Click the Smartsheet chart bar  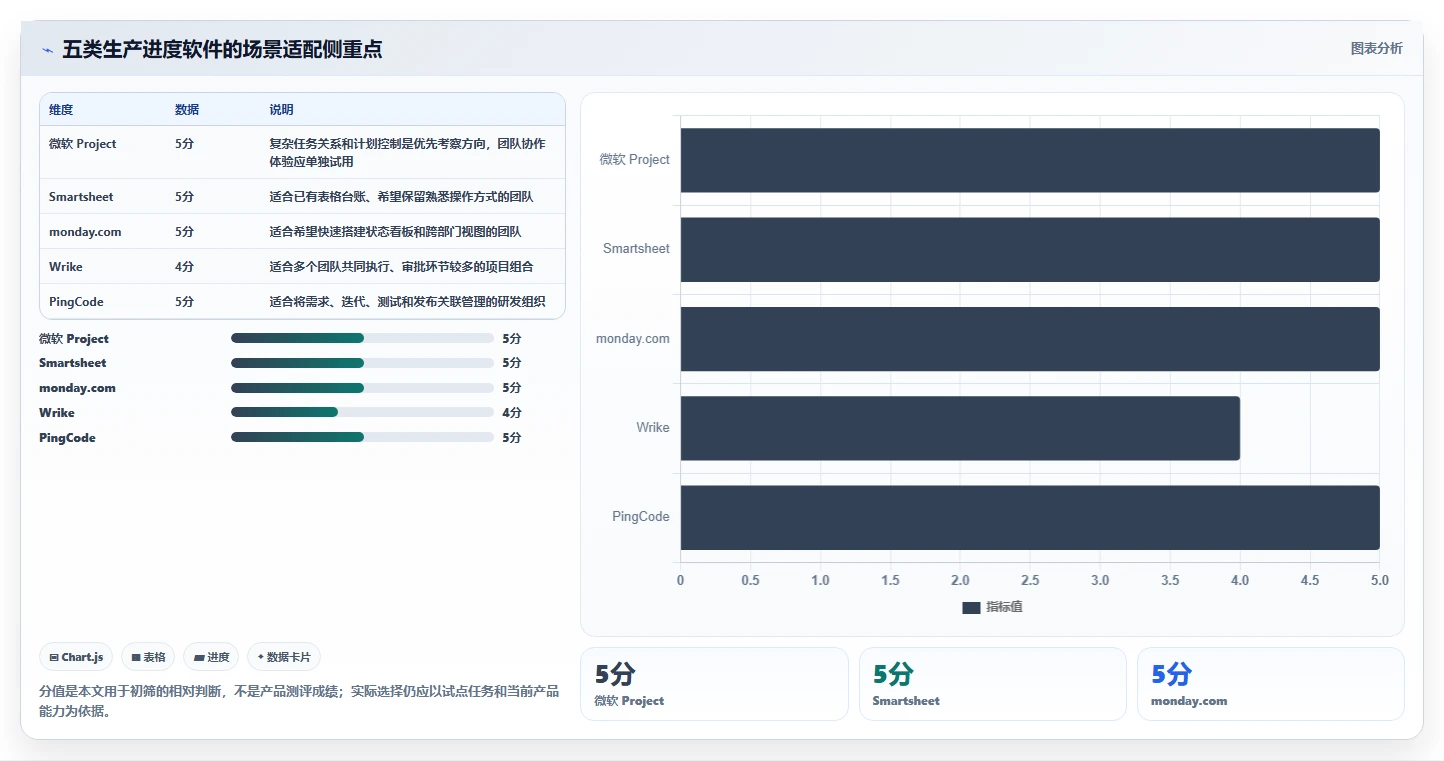click(x=1030, y=249)
